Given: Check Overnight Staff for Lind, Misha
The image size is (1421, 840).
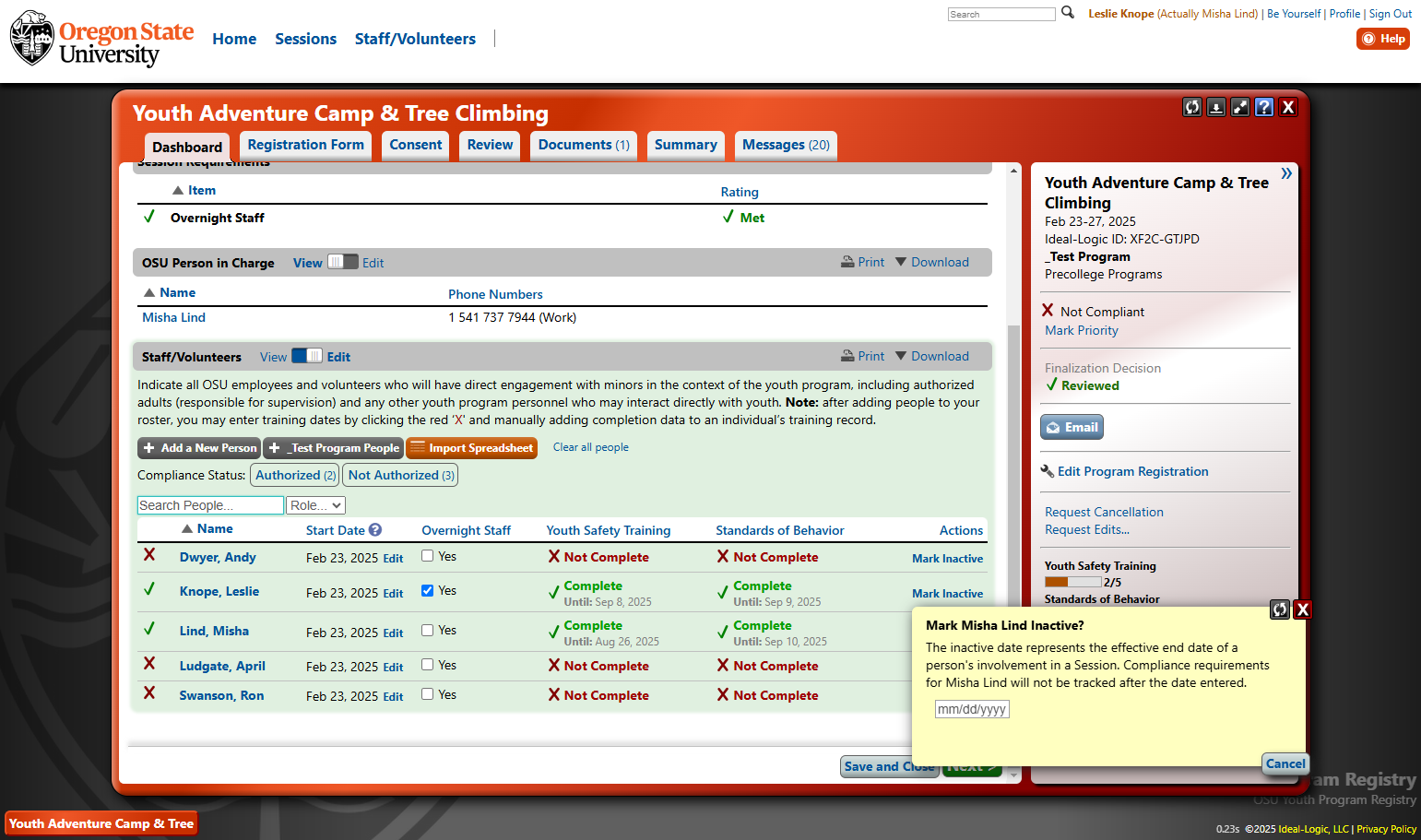Looking at the screenshot, I should pyautogui.click(x=427, y=630).
